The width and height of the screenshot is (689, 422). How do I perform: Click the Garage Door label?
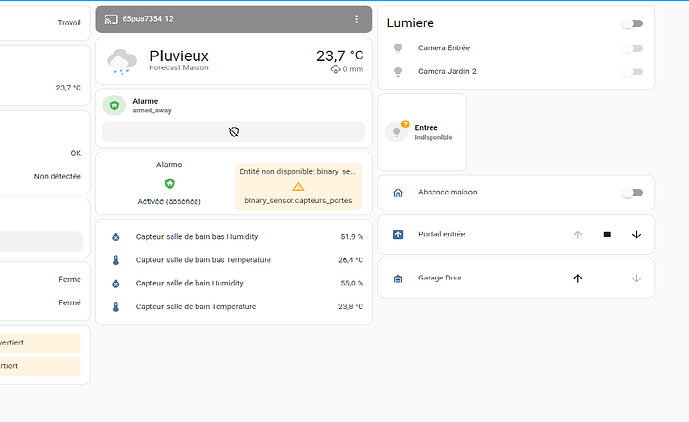440,278
